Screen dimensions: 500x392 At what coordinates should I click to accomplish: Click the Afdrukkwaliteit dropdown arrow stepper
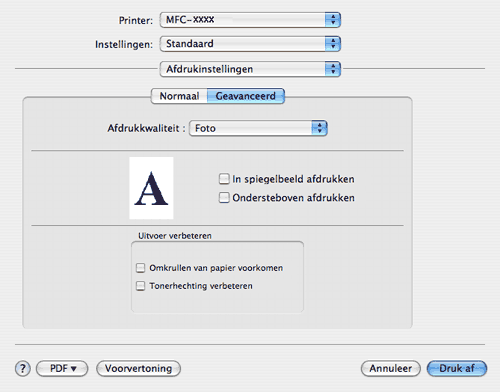319,128
